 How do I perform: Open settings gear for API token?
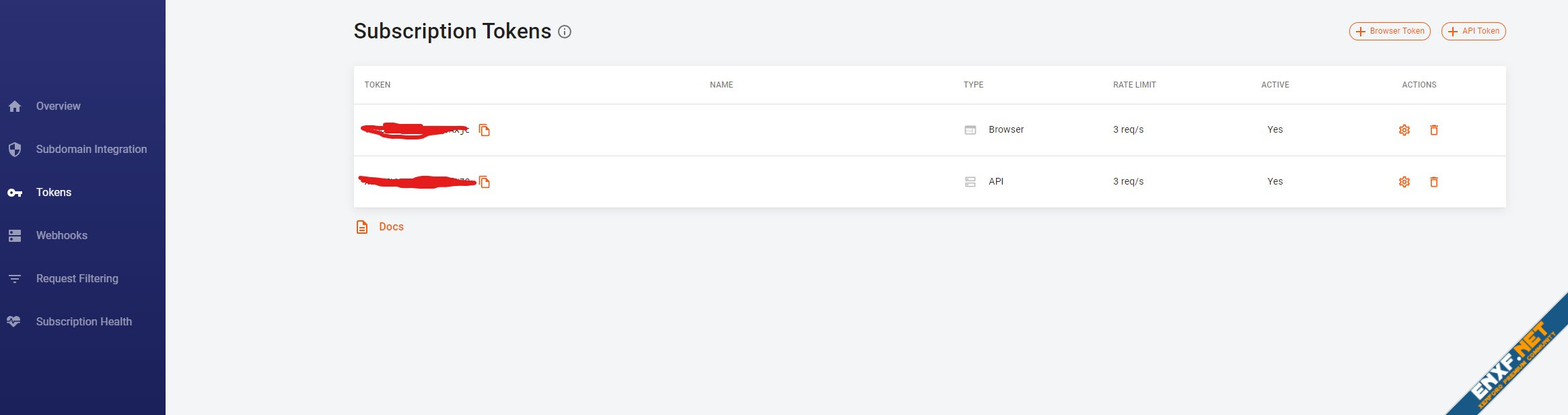[x=1404, y=182]
